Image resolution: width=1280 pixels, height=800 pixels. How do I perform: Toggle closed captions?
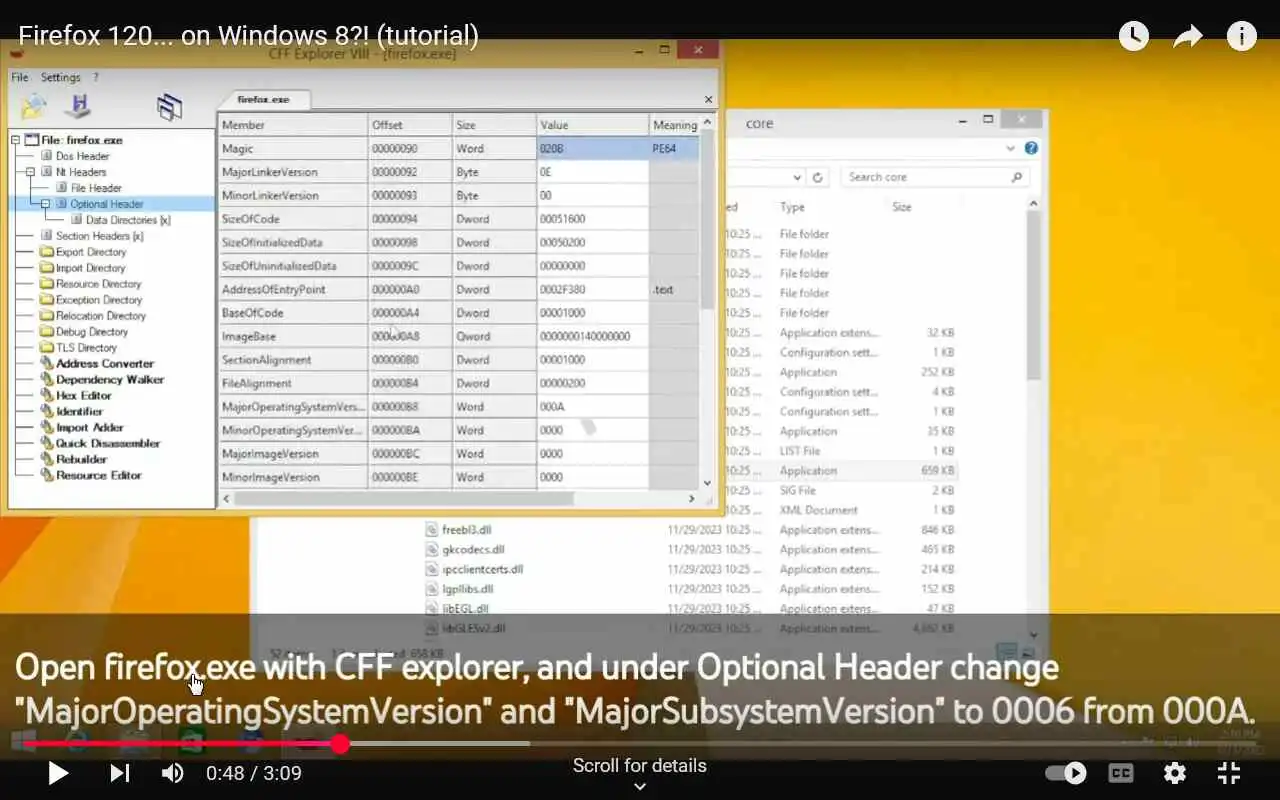coord(1121,773)
